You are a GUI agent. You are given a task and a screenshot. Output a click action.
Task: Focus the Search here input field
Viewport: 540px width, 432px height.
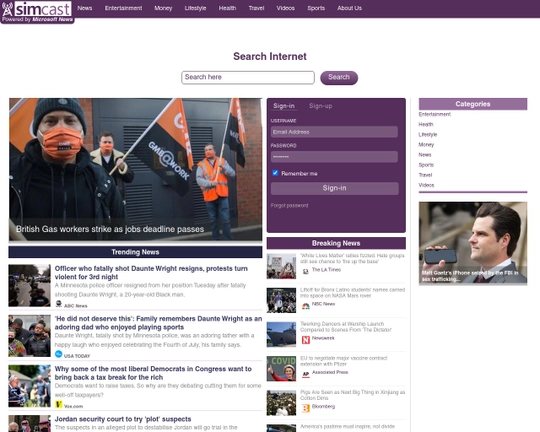click(x=248, y=78)
